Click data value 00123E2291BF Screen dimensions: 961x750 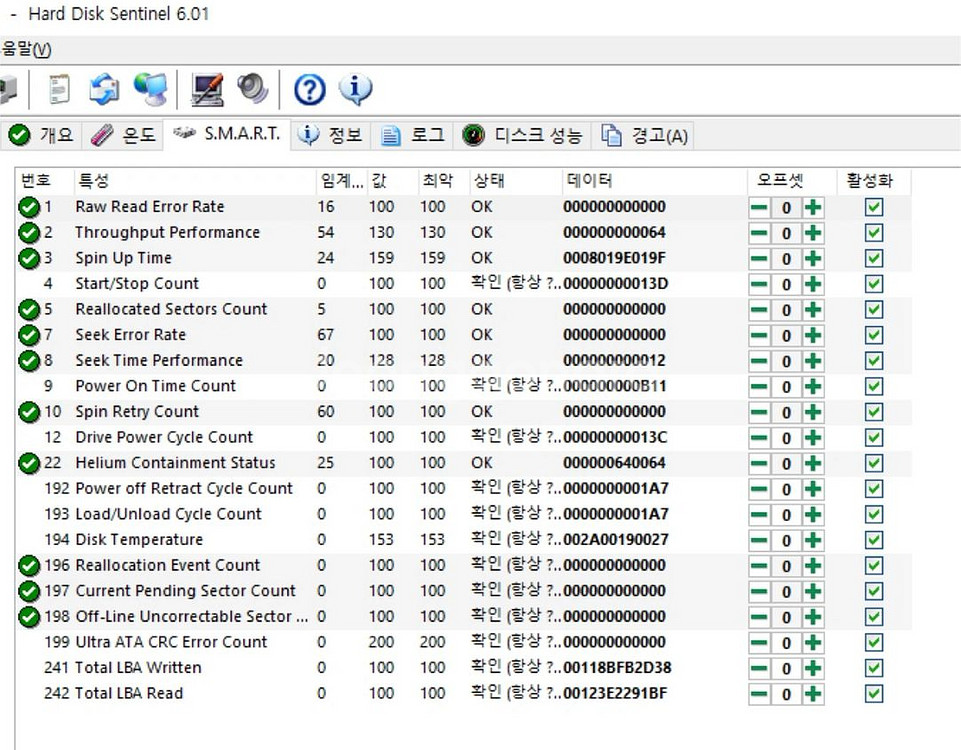pyautogui.click(x=615, y=694)
